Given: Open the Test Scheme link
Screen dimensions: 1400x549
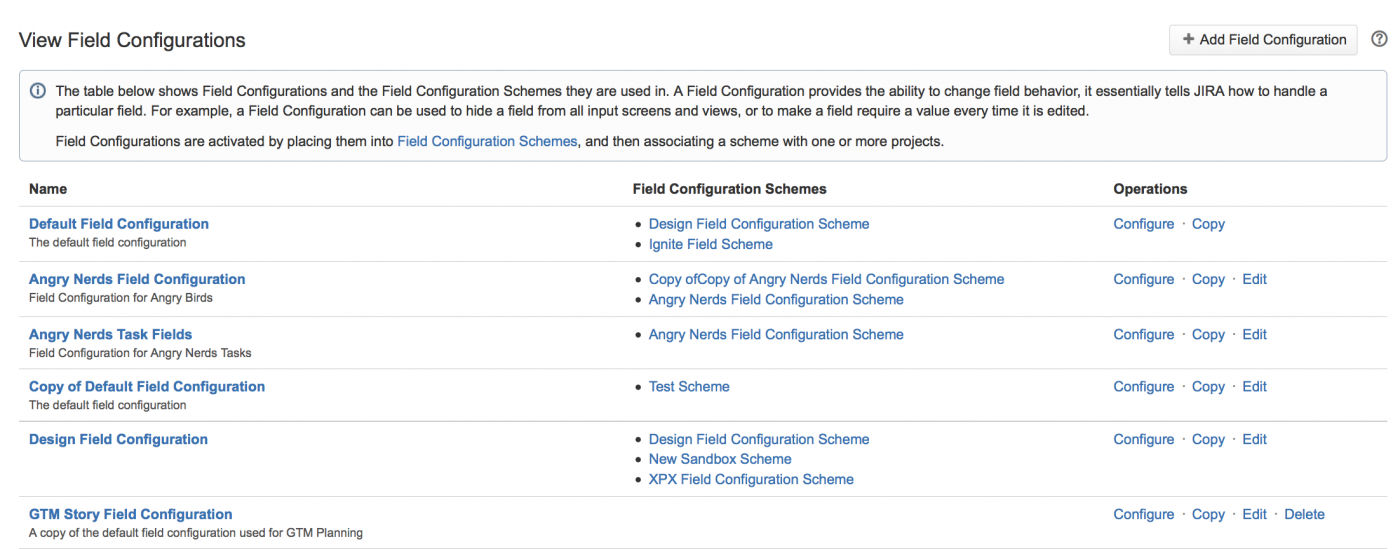Looking at the screenshot, I should tap(689, 386).
